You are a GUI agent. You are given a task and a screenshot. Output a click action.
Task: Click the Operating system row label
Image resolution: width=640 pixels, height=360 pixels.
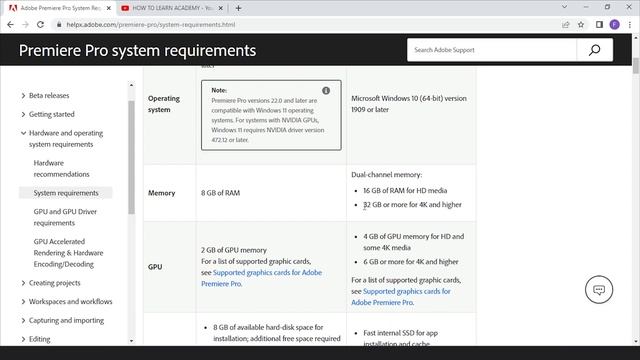coord(164,104)
